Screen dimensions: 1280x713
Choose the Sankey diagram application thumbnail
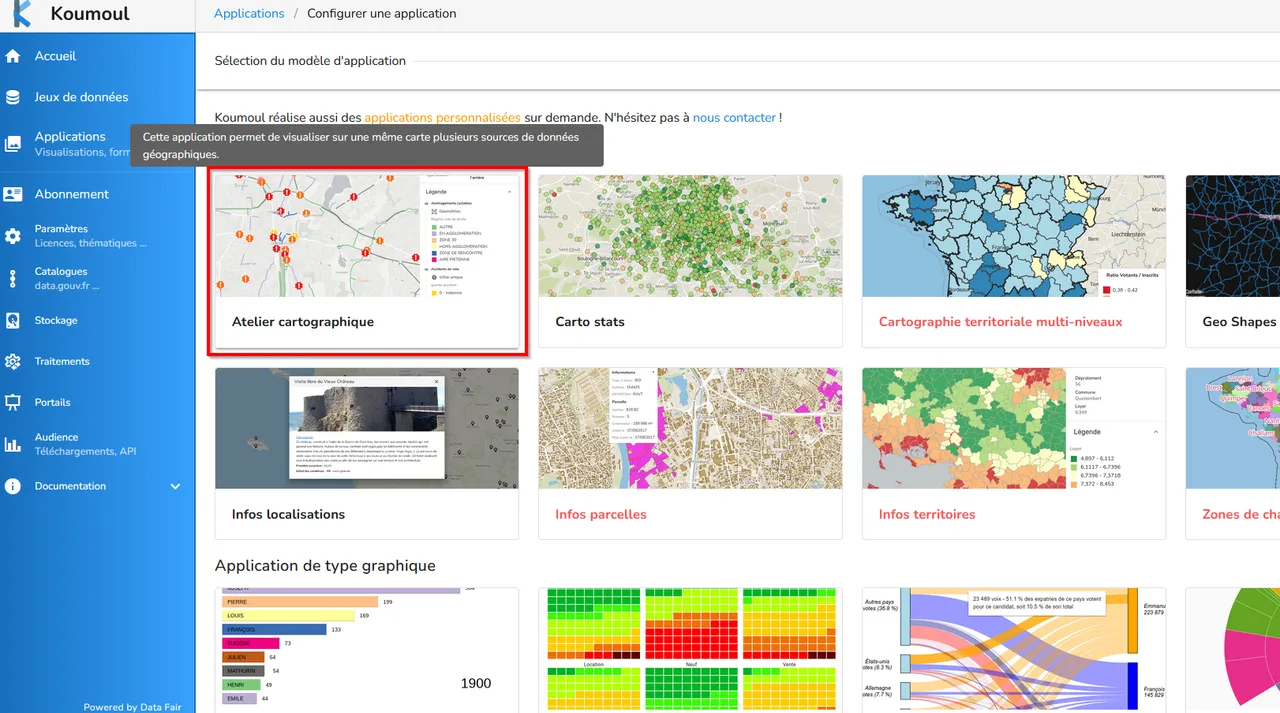click(1014, 650)
